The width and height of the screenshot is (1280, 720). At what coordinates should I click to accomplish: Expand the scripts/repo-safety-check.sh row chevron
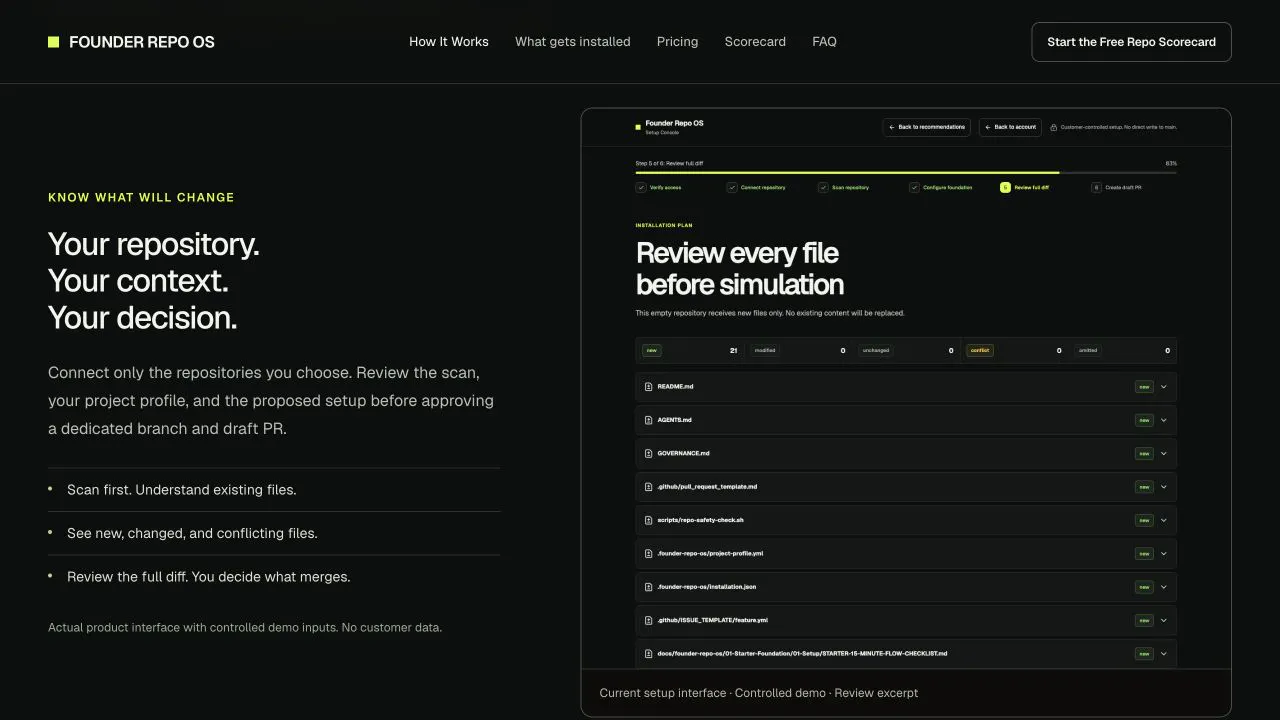coord(1163,520)
